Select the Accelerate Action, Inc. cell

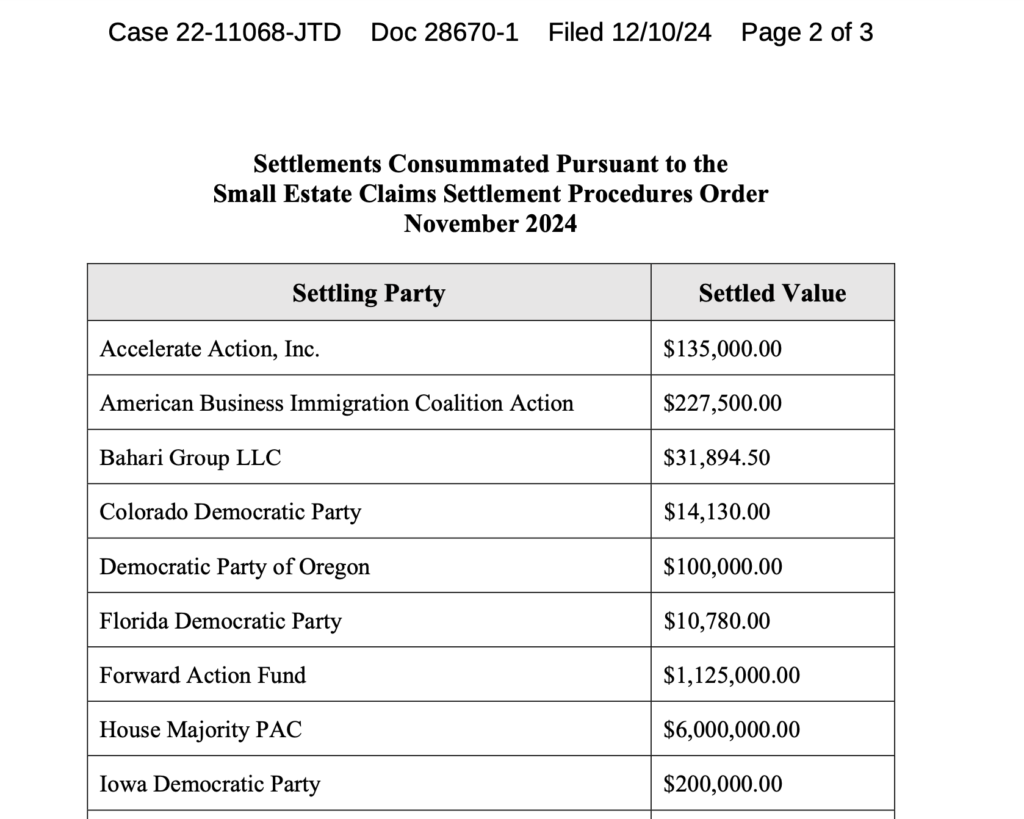tap(209, 349)
